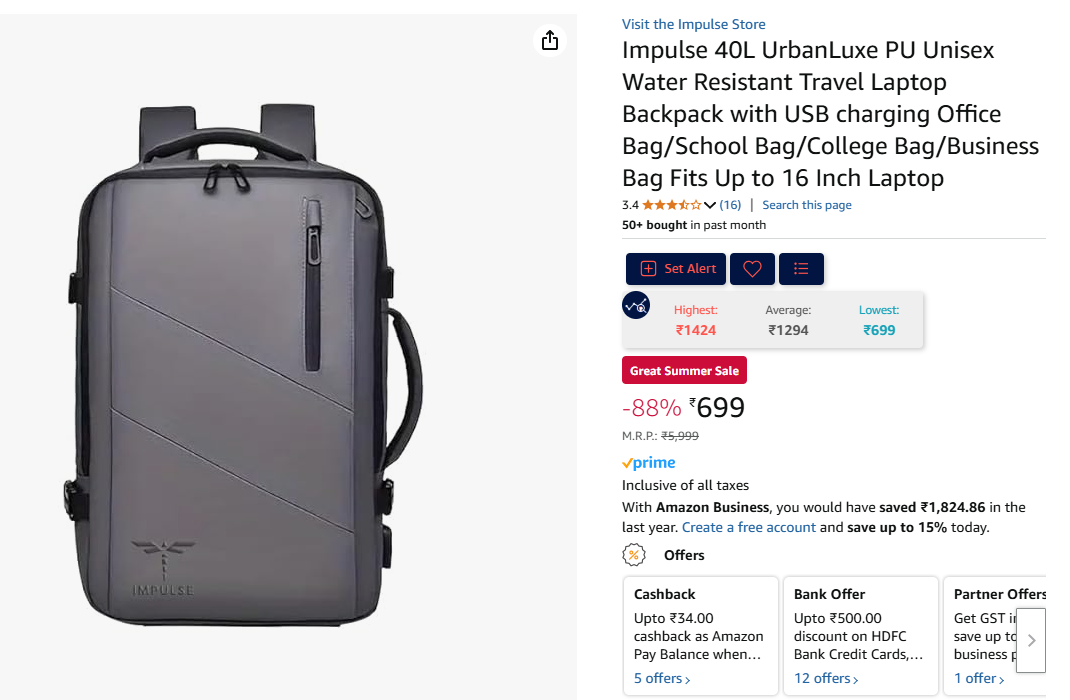Visit the Impulse Store link
Viewport: 1070px width, 700px height.
(x=693, y=24)
